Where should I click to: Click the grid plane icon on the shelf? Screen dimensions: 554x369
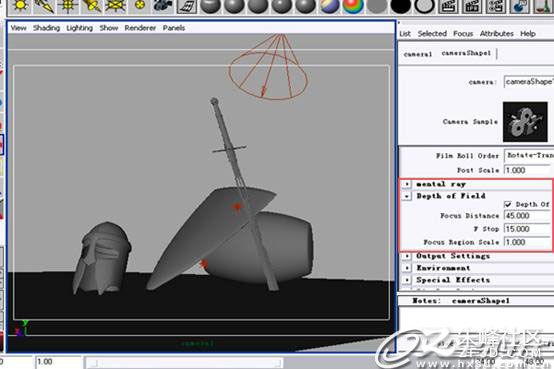click(187, 6)
